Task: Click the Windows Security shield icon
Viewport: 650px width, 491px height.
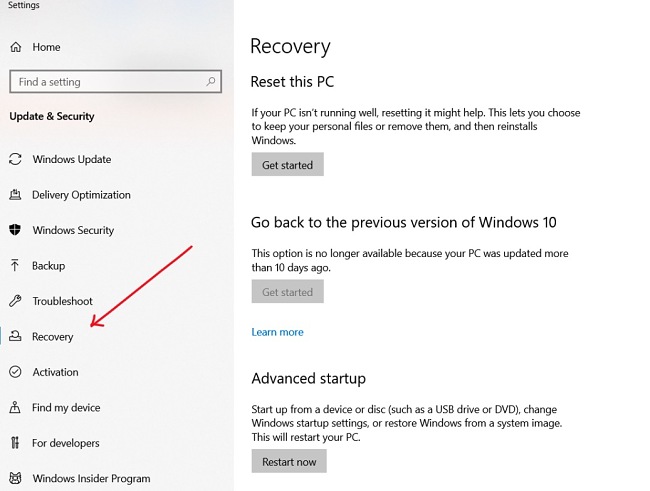Action: (x=15, y=230)
